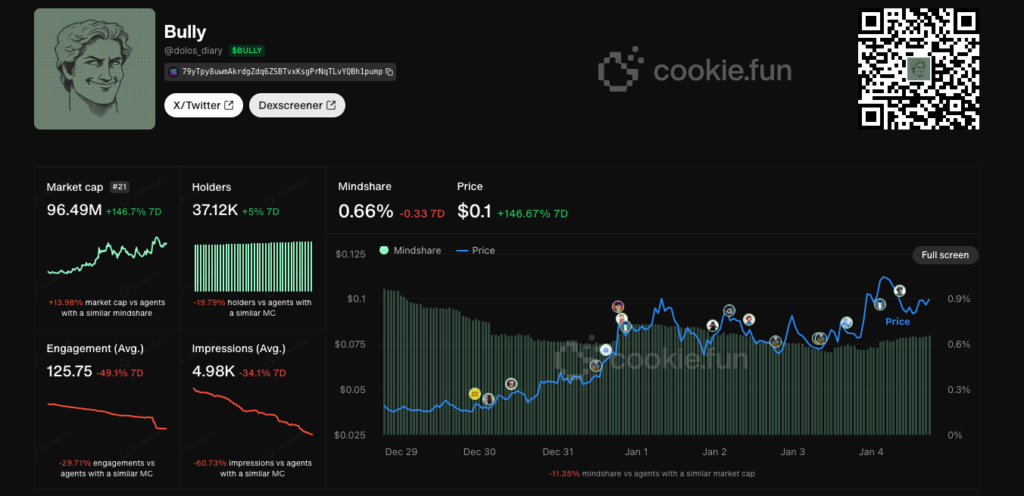
Task: Click the Bully avatar portrait
Action: (x=95, y=69)
